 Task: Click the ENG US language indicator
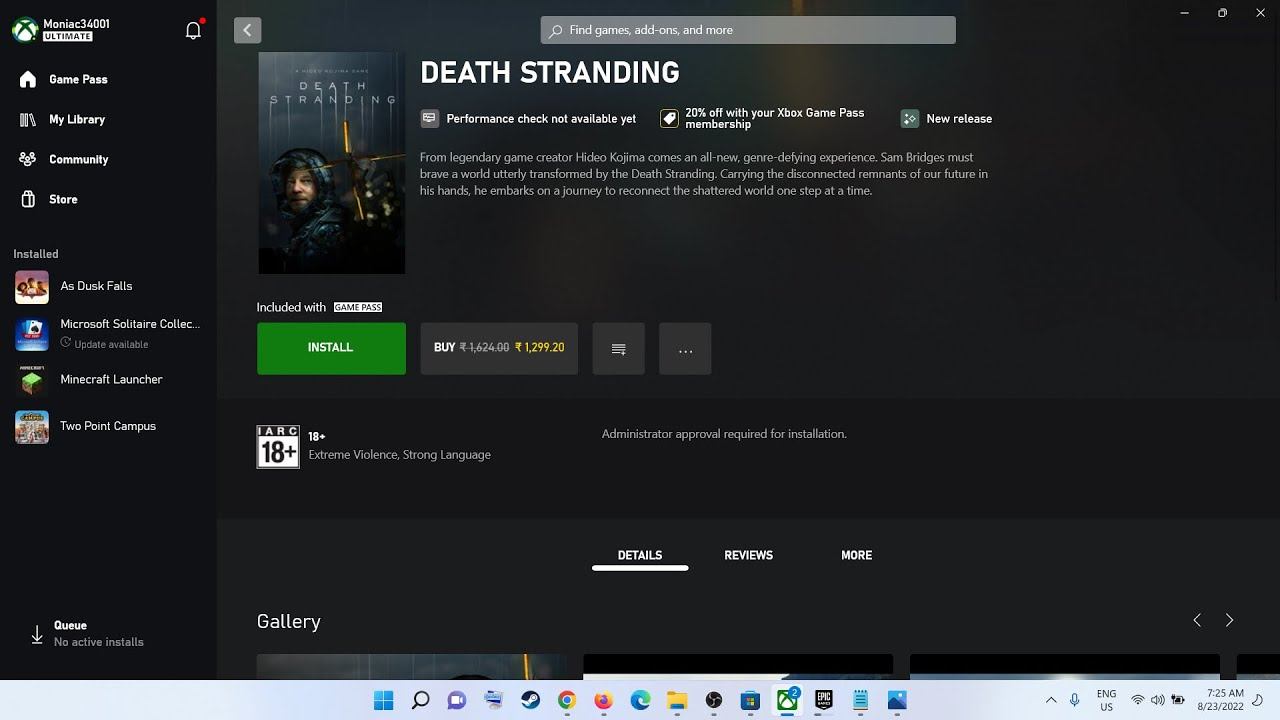pyautogui.click(x=1106, y=700)
